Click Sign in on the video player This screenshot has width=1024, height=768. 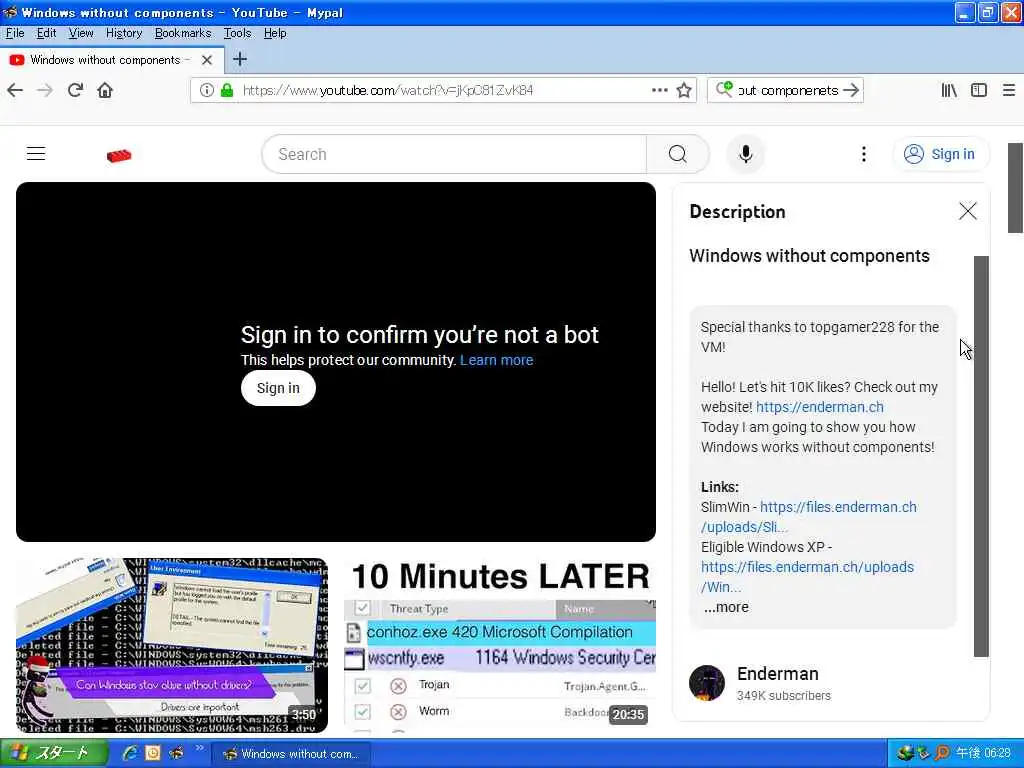pos(278,388)
